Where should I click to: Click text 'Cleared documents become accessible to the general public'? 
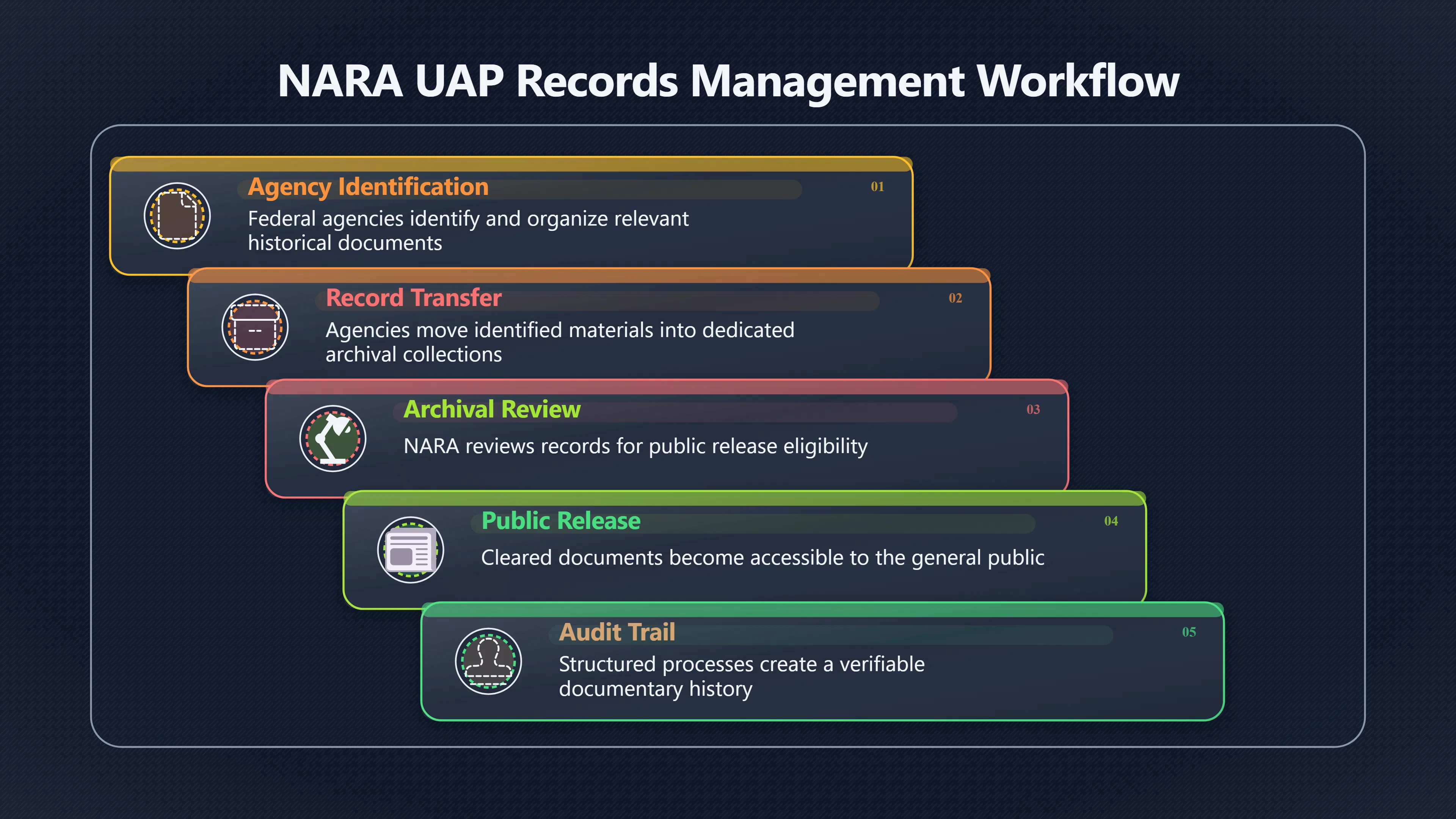763,558
